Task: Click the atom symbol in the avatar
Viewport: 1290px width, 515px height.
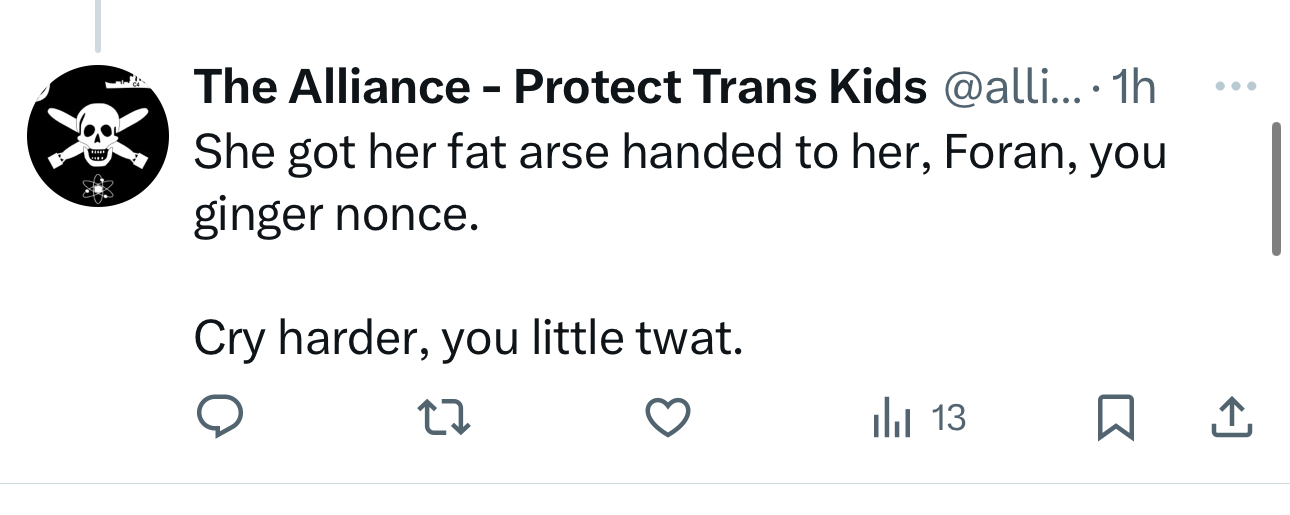Action: click(x=98, y=186)
